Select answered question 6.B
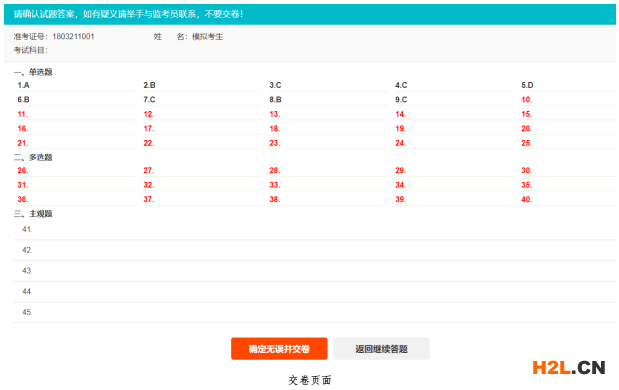The width and height of the screenshot is (619, 390). click(23, 99)
